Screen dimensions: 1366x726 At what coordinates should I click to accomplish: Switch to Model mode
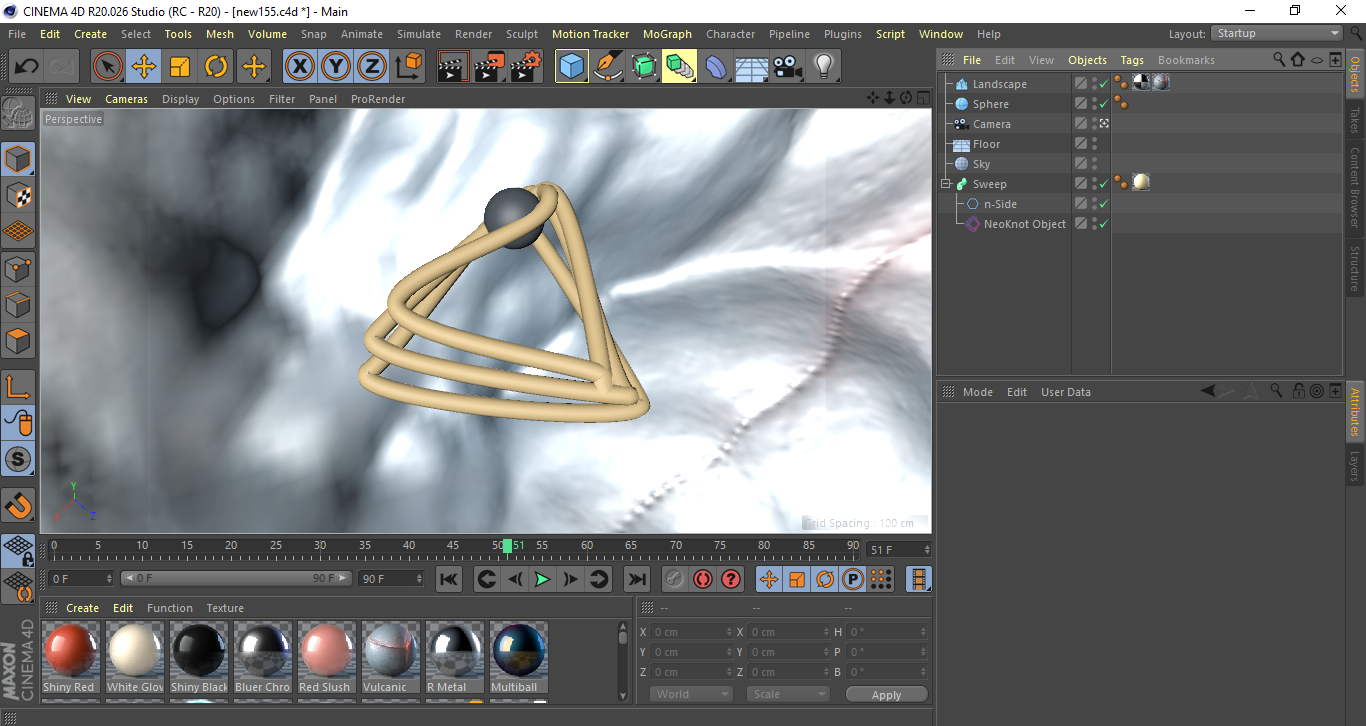pyautogui.click(x=18, y=159)
